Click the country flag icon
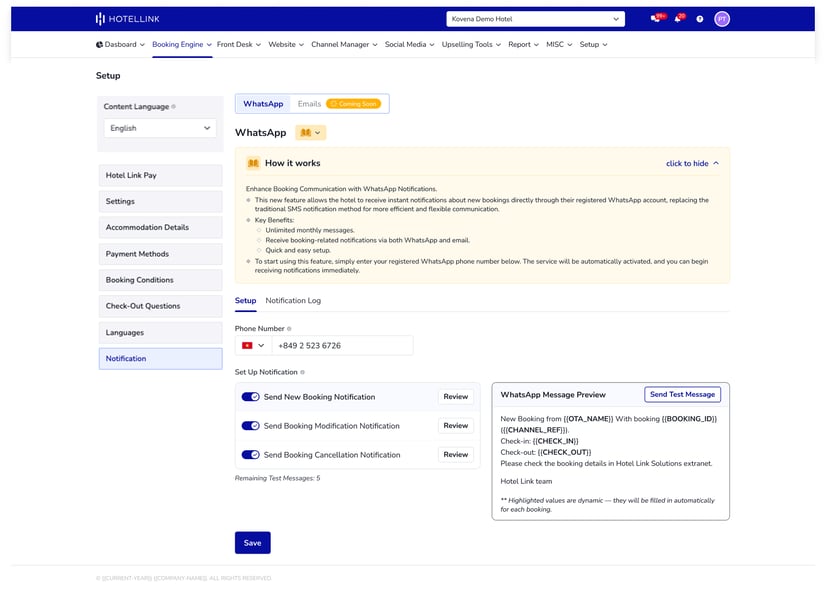 click(x=247, y=346)
